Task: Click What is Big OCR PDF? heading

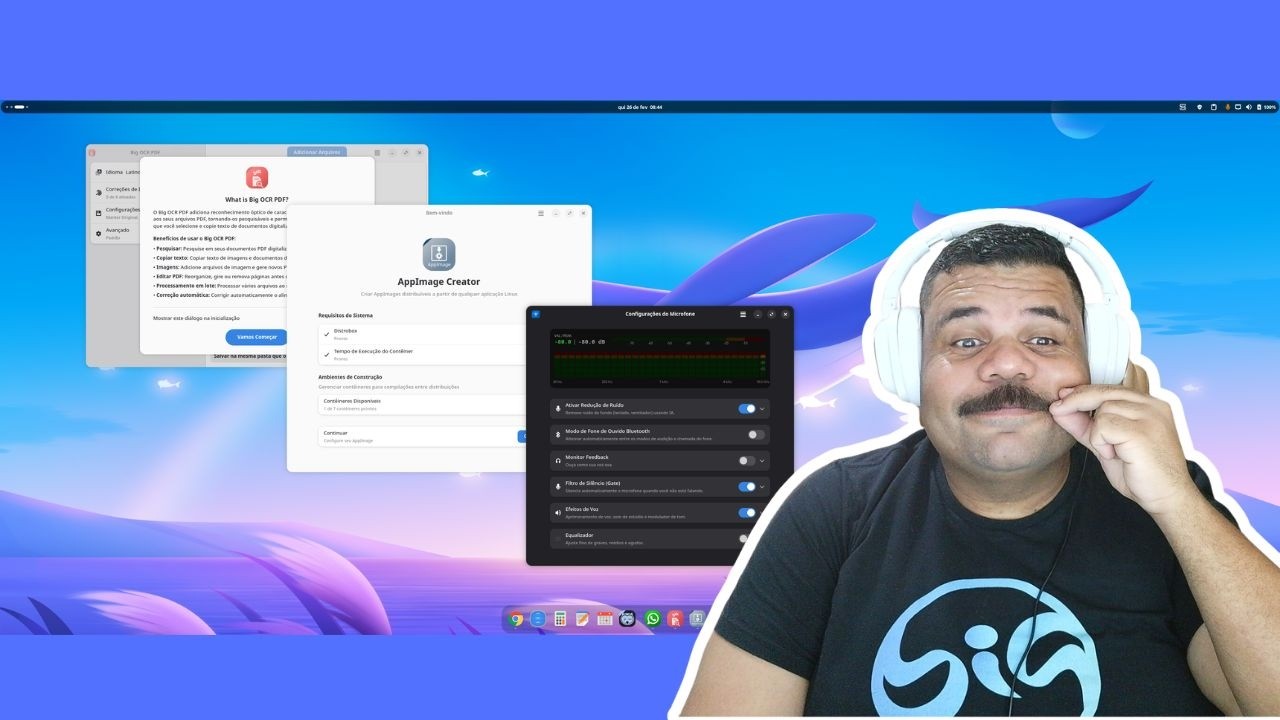Action: click(x=257, y=200)
